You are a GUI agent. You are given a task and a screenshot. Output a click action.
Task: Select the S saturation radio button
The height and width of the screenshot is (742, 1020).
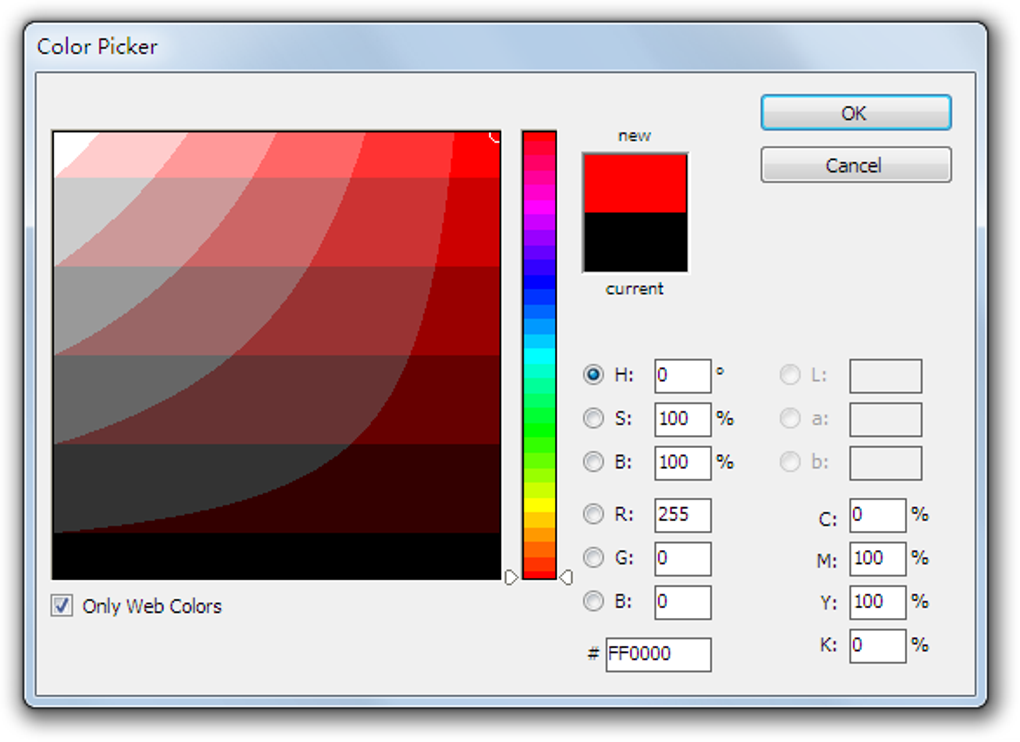coord(593,418)
